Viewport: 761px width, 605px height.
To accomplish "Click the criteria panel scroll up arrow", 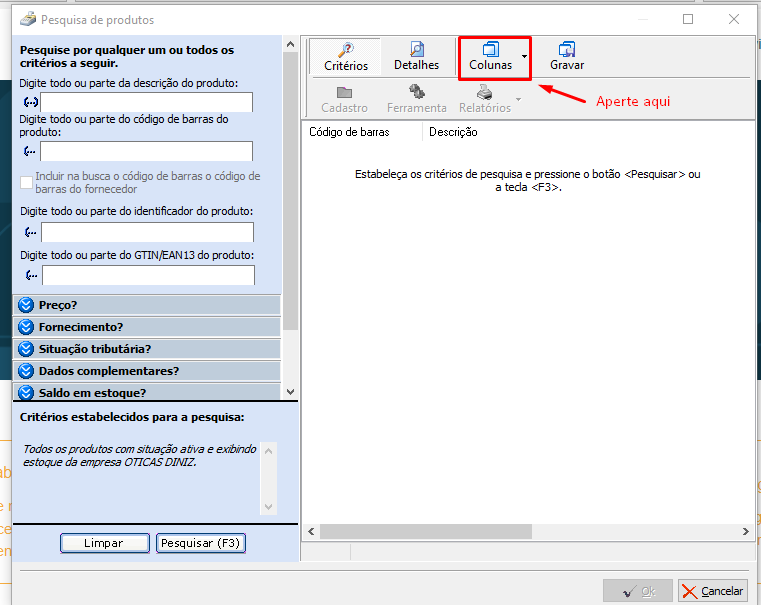I will (x=290, y=44).
